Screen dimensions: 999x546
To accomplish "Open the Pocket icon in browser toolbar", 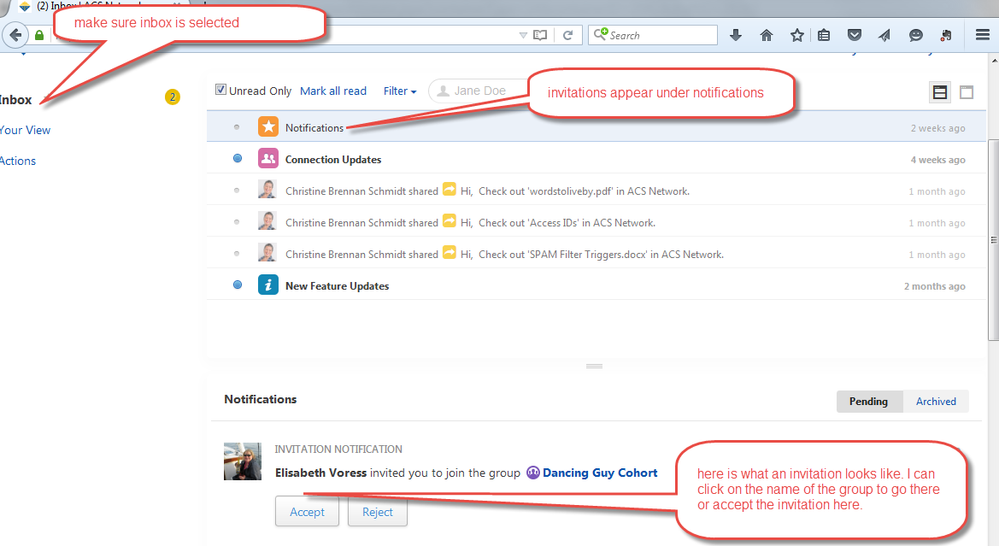I will [x=854, y=35].
